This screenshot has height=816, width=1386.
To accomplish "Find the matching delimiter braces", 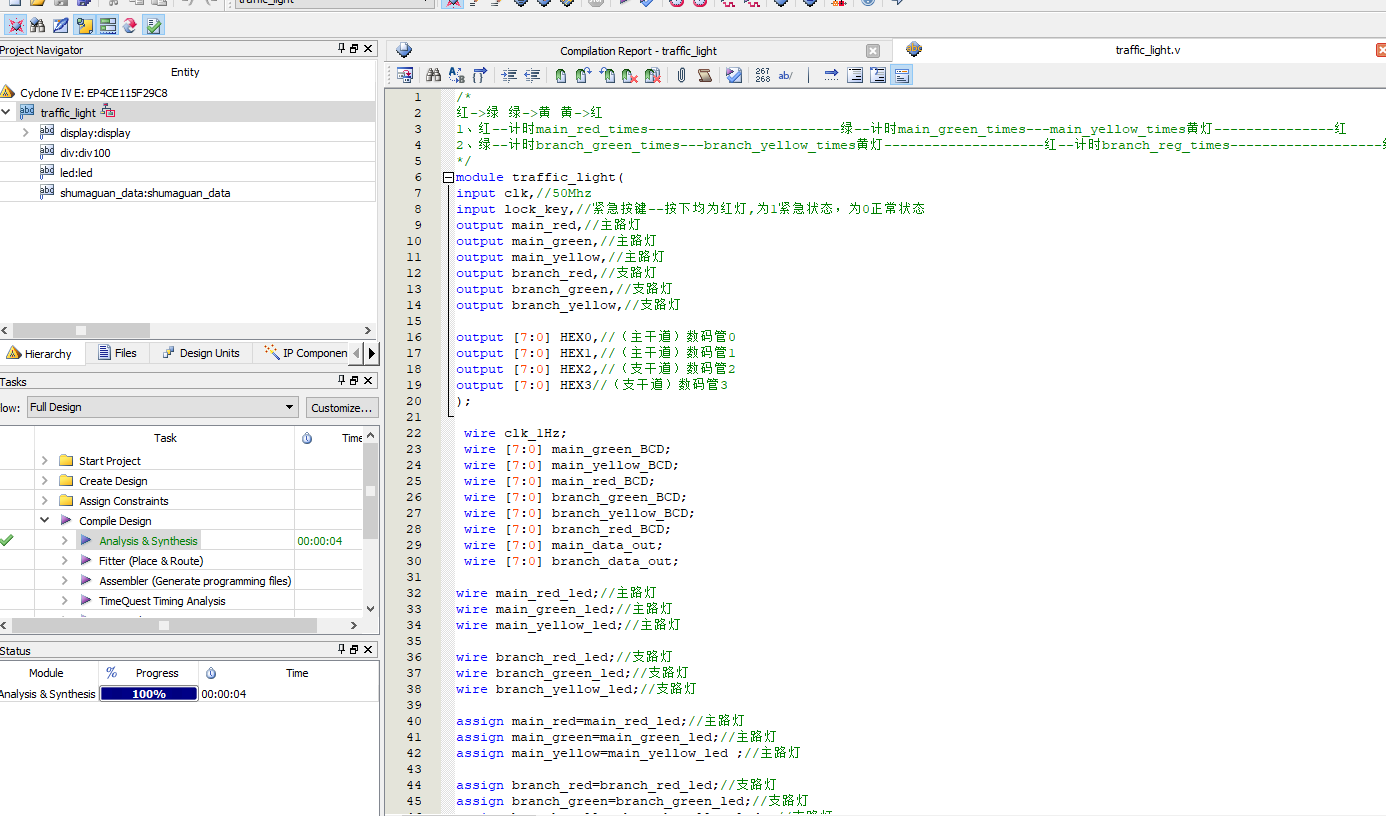I will click(480, 75).
